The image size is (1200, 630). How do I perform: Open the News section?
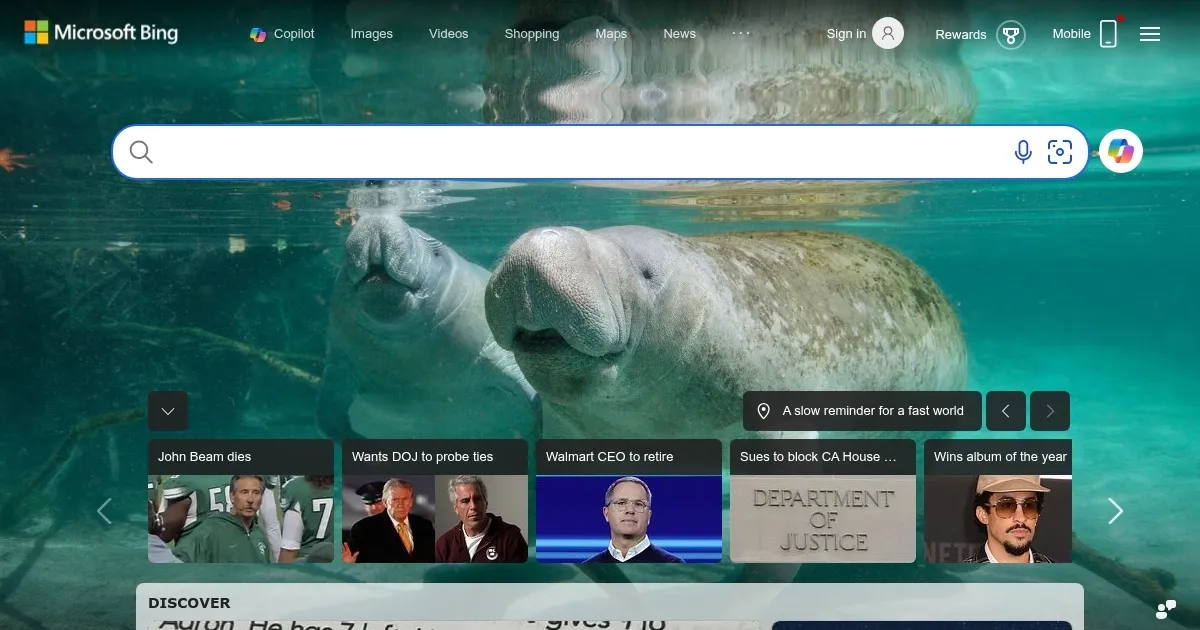coord(679,33)
